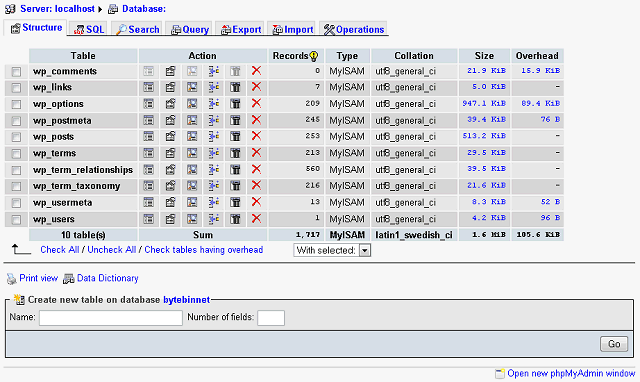Browse the wp_postmeta table
The height and width of the screenshot is (382, 640).
coord(149,120)
